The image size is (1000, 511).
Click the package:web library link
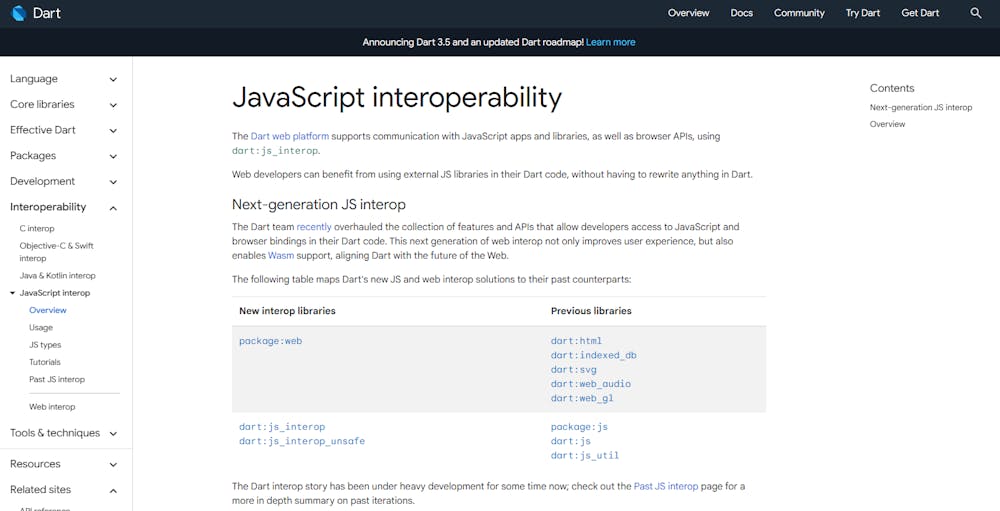click(270, 341)
